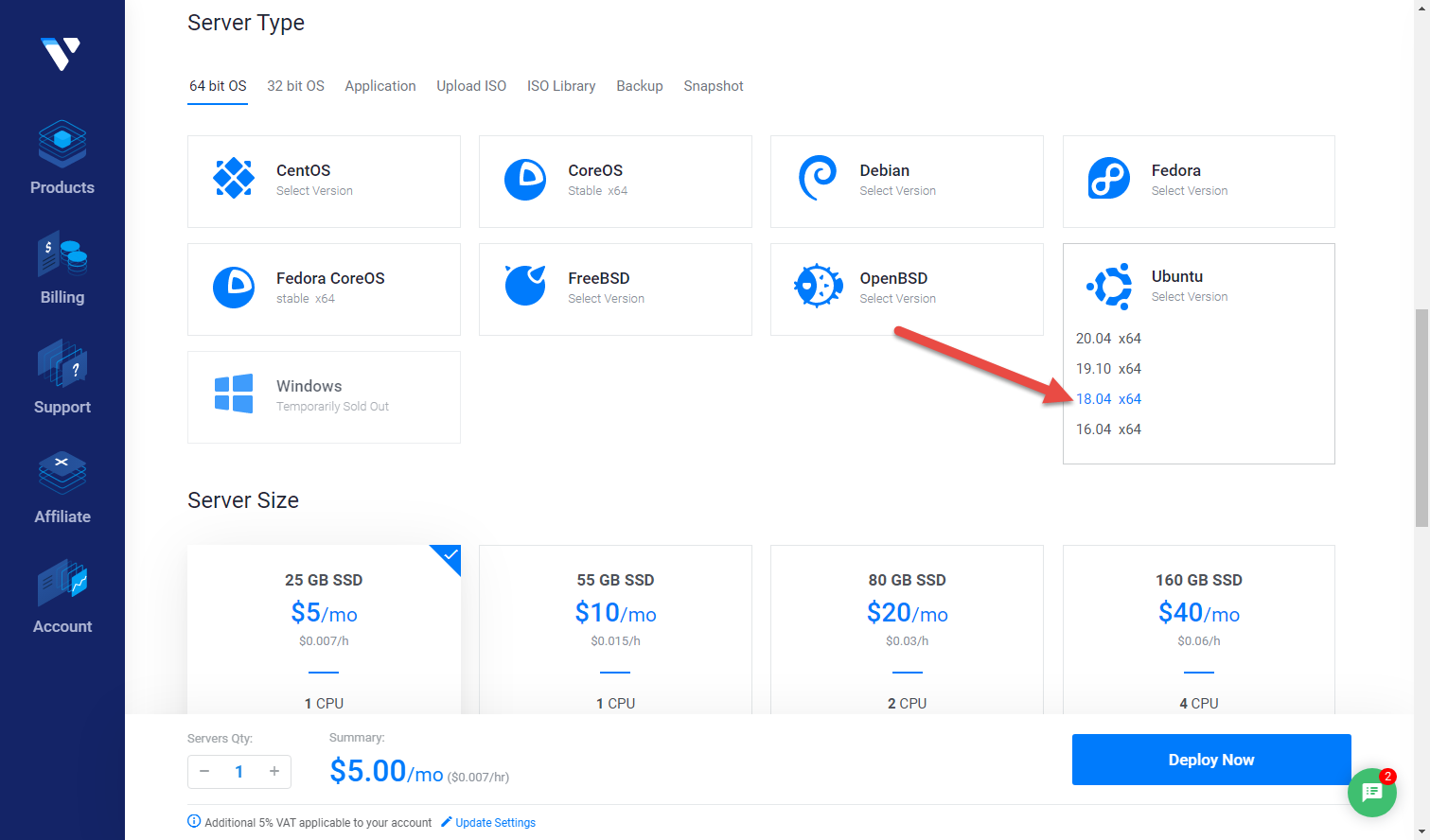Screen dimensions: 1430x840
Task: Click the VAT info circle icon
Action: point(194,821)
